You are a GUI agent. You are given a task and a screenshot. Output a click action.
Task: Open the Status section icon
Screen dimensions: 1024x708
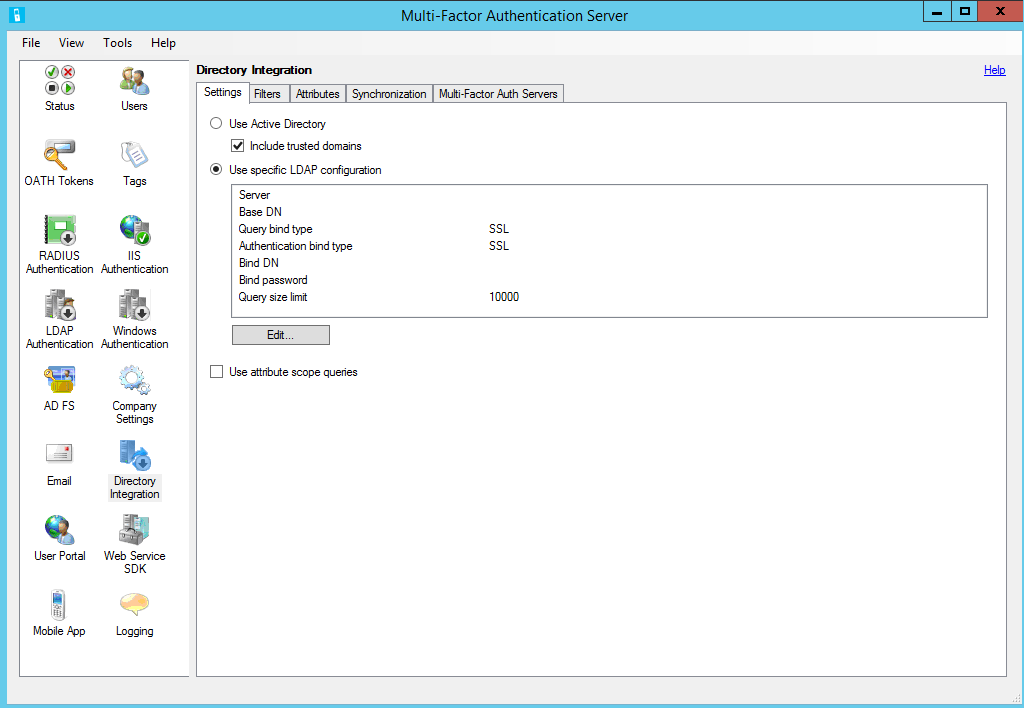(59, 80)
